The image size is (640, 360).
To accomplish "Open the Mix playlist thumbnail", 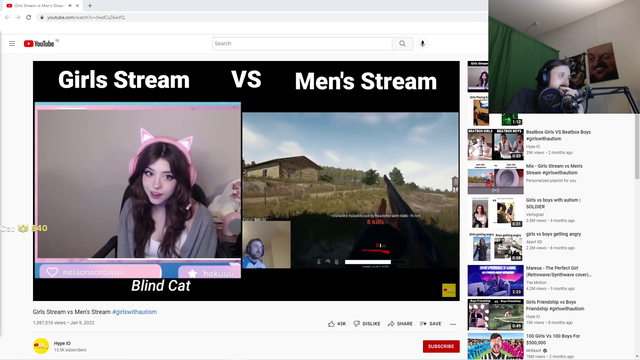I will [495, 179].
